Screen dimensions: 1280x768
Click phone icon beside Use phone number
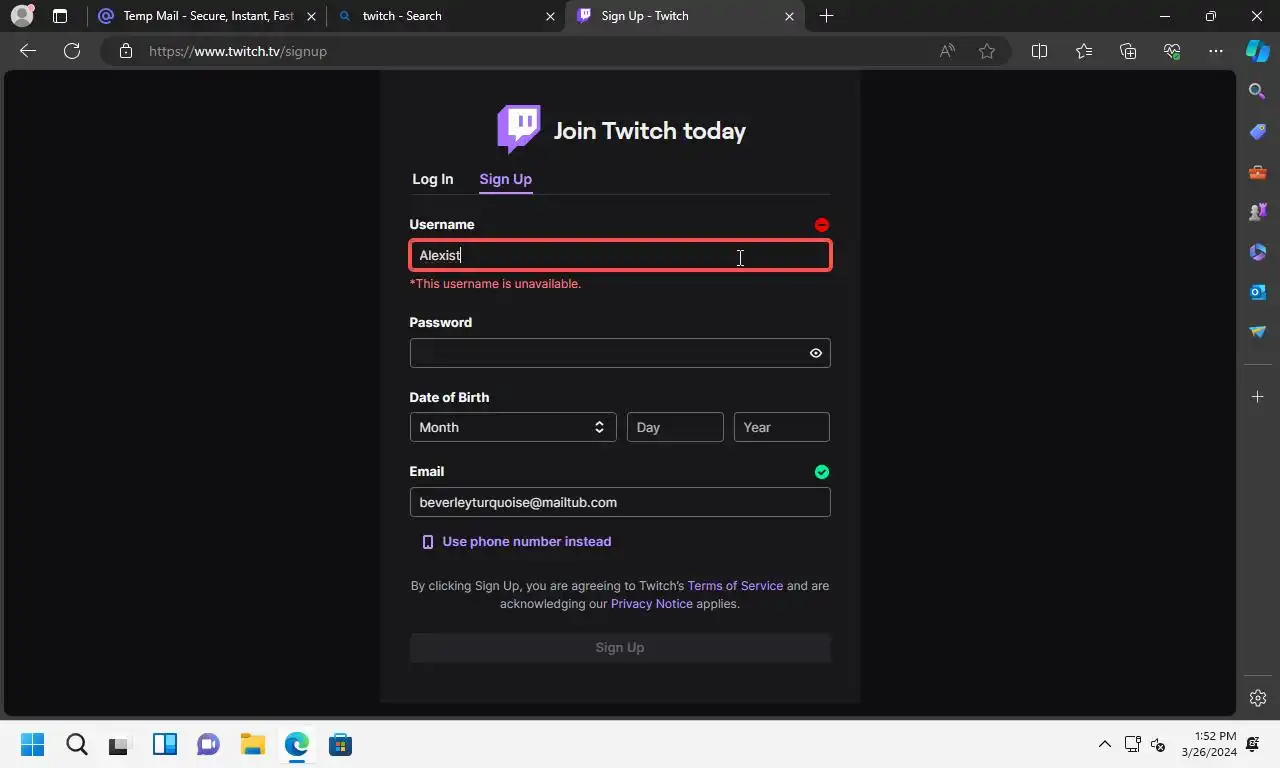pyautogui.click(x=428, y=542)
